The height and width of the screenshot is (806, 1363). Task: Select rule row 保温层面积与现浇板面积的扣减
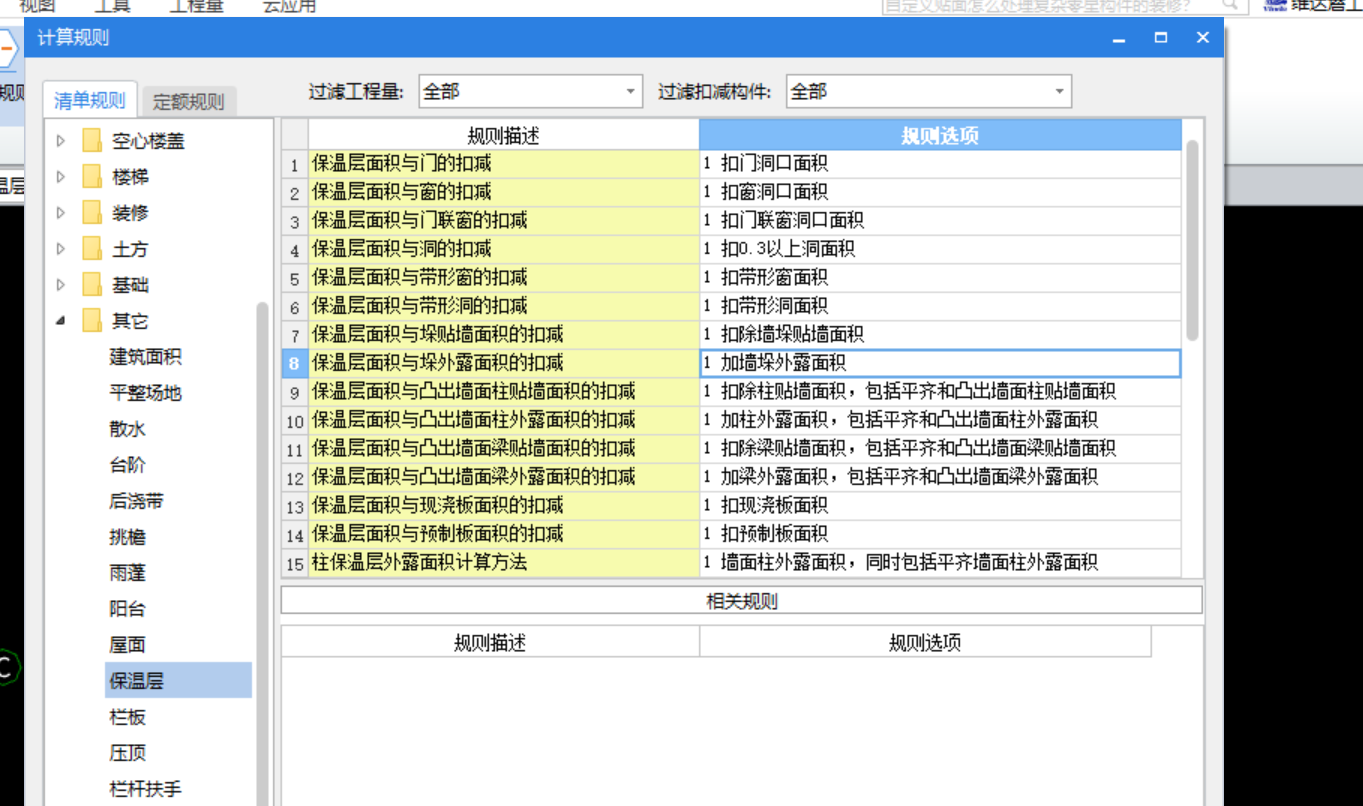pos(503,506)
